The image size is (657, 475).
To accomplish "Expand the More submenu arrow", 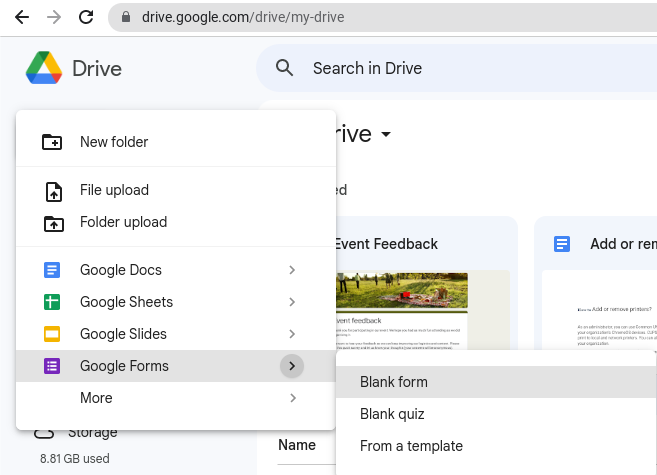I will tap(292, 398).
